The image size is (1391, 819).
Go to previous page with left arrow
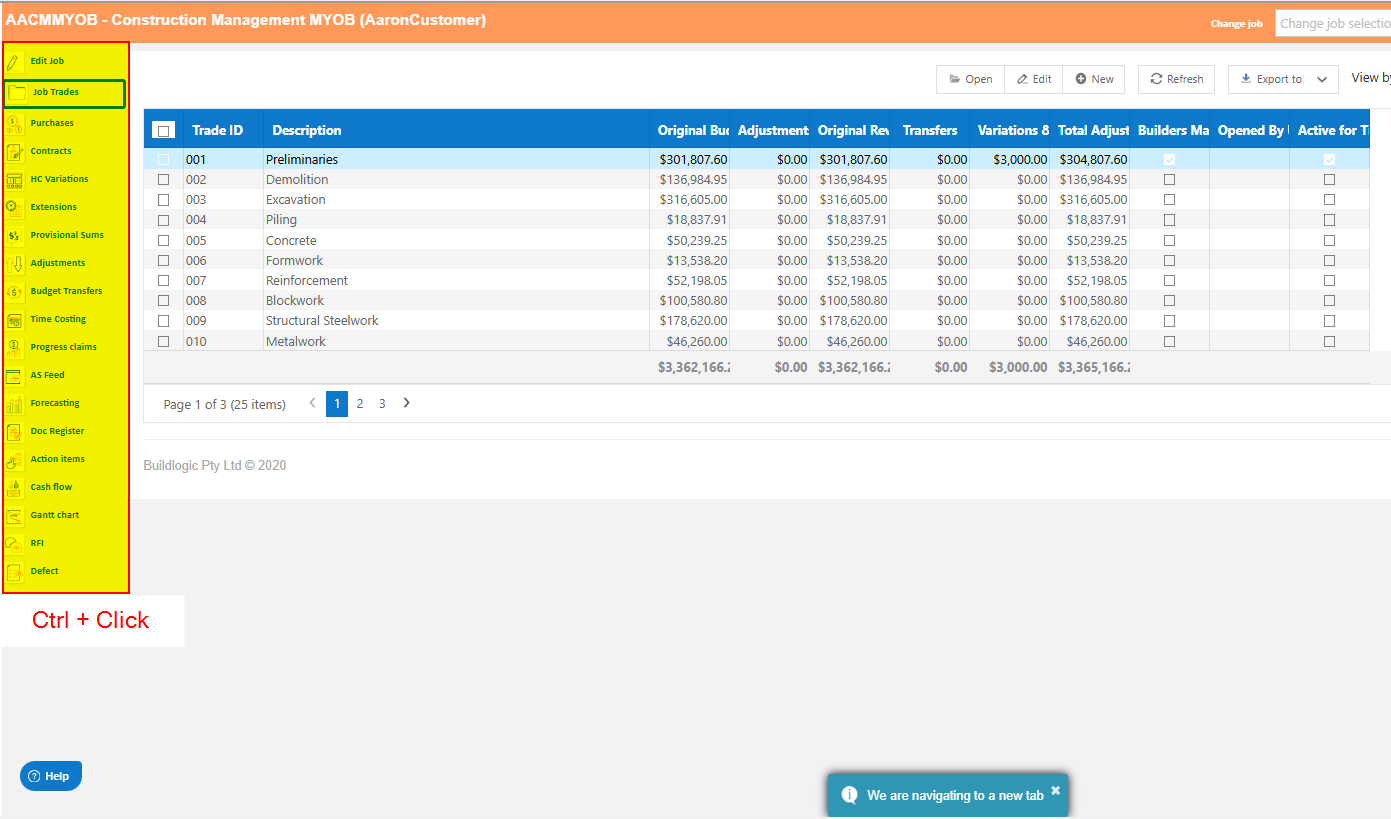(x=312, y=403)
